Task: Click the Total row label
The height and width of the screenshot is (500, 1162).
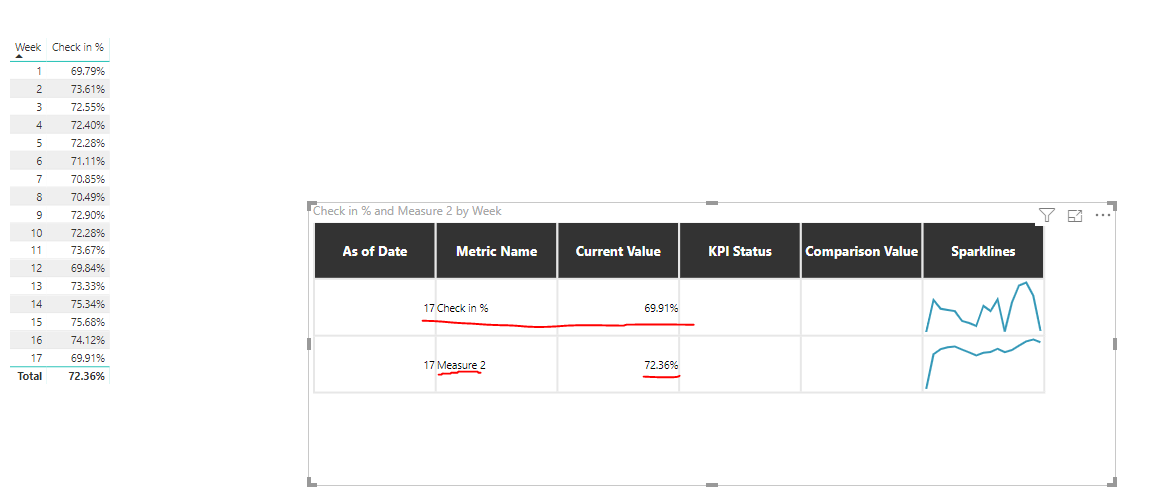Action: click(31, 376)
